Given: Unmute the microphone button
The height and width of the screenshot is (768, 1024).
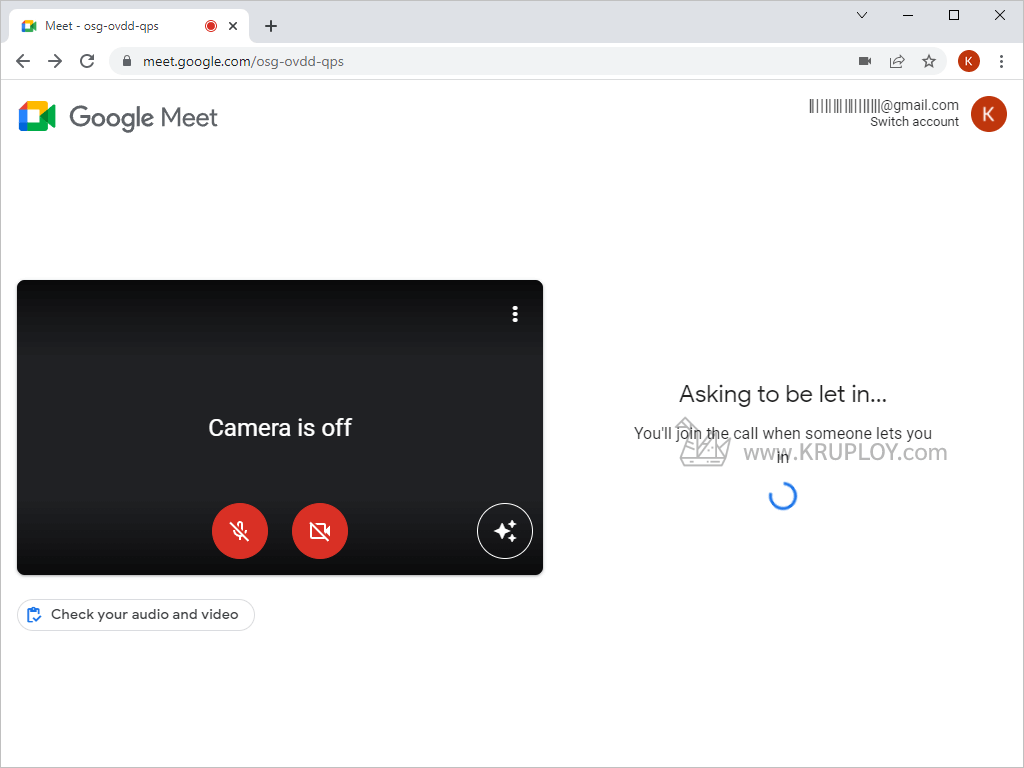Looking at the screenshot, I should tap(240, 531).
